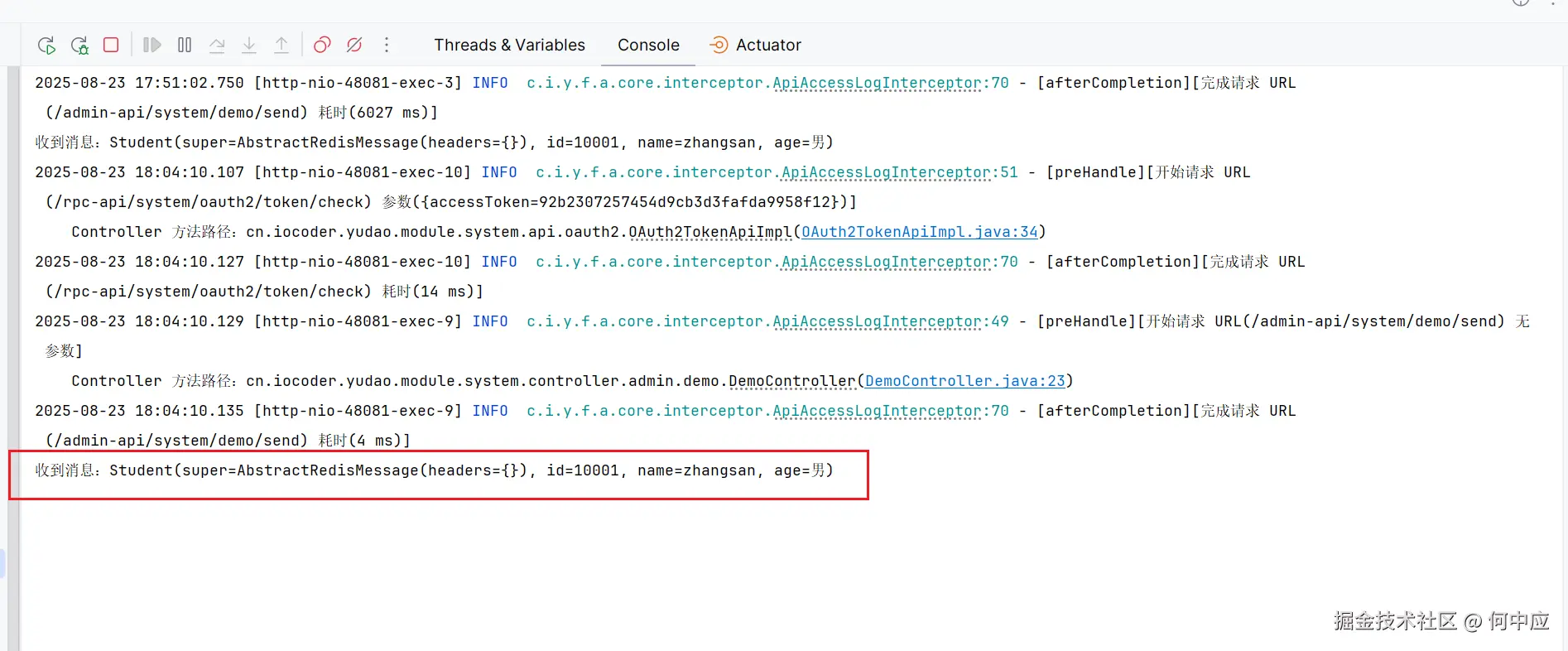Click the Actuator tab icon
The width and height of the screenshot is (1568, 651).
point(719,45)
